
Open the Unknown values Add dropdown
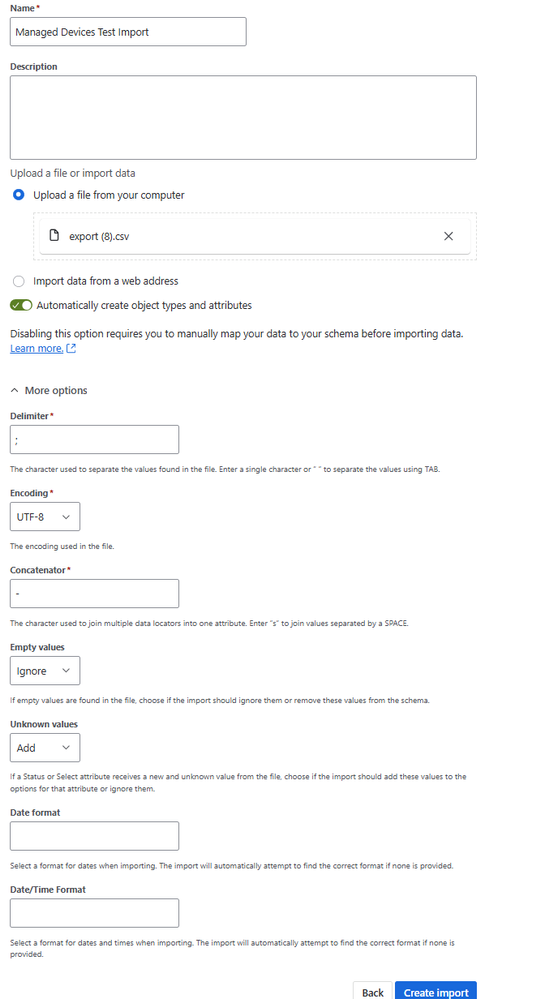[45, 748]
